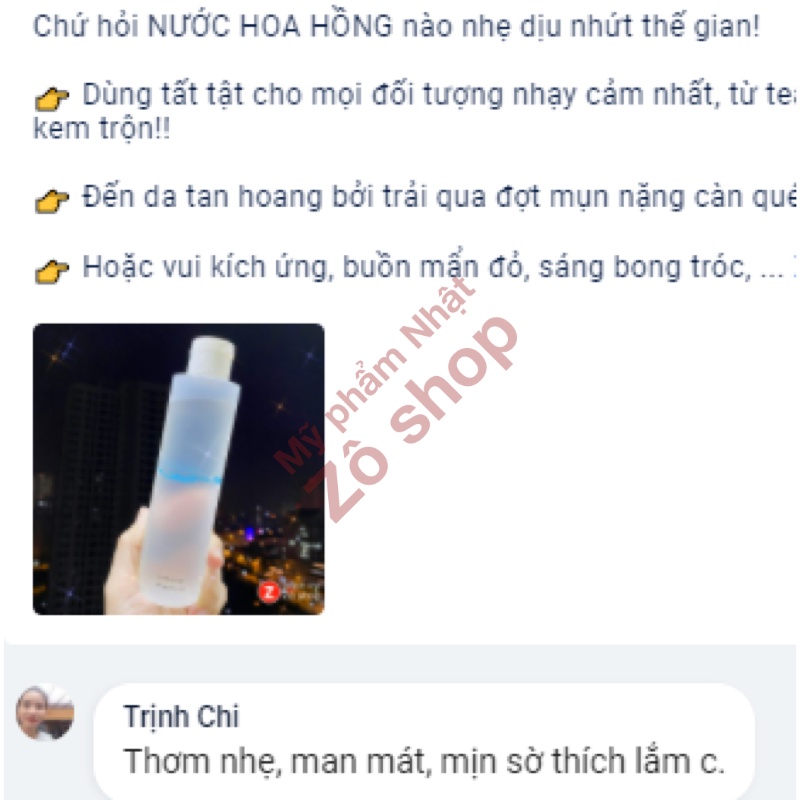Click the line ending with "kem trộn!!"
The height and width of the screenshot is (800, 800).
102,128
